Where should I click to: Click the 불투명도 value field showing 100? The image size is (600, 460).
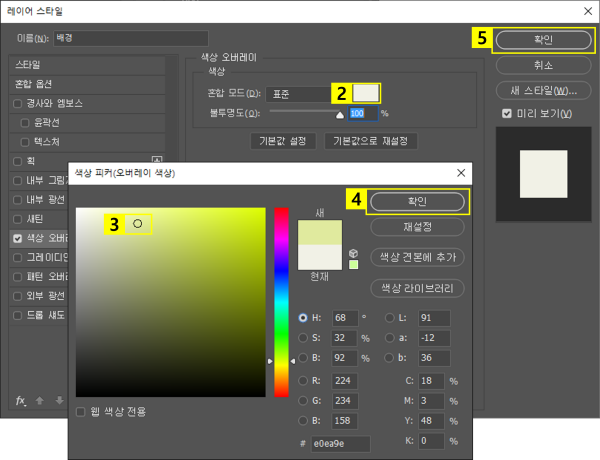pos(363,114)
